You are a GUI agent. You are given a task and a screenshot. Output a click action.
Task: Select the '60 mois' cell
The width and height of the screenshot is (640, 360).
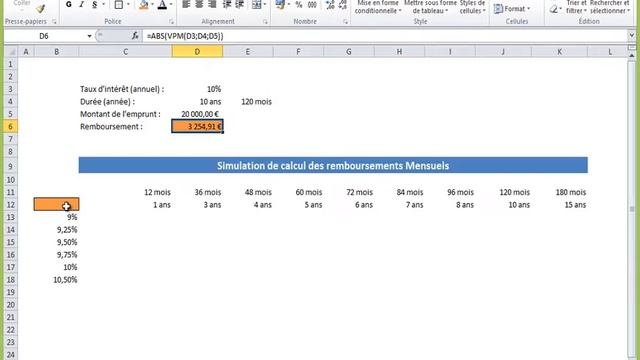click(298, 192)
